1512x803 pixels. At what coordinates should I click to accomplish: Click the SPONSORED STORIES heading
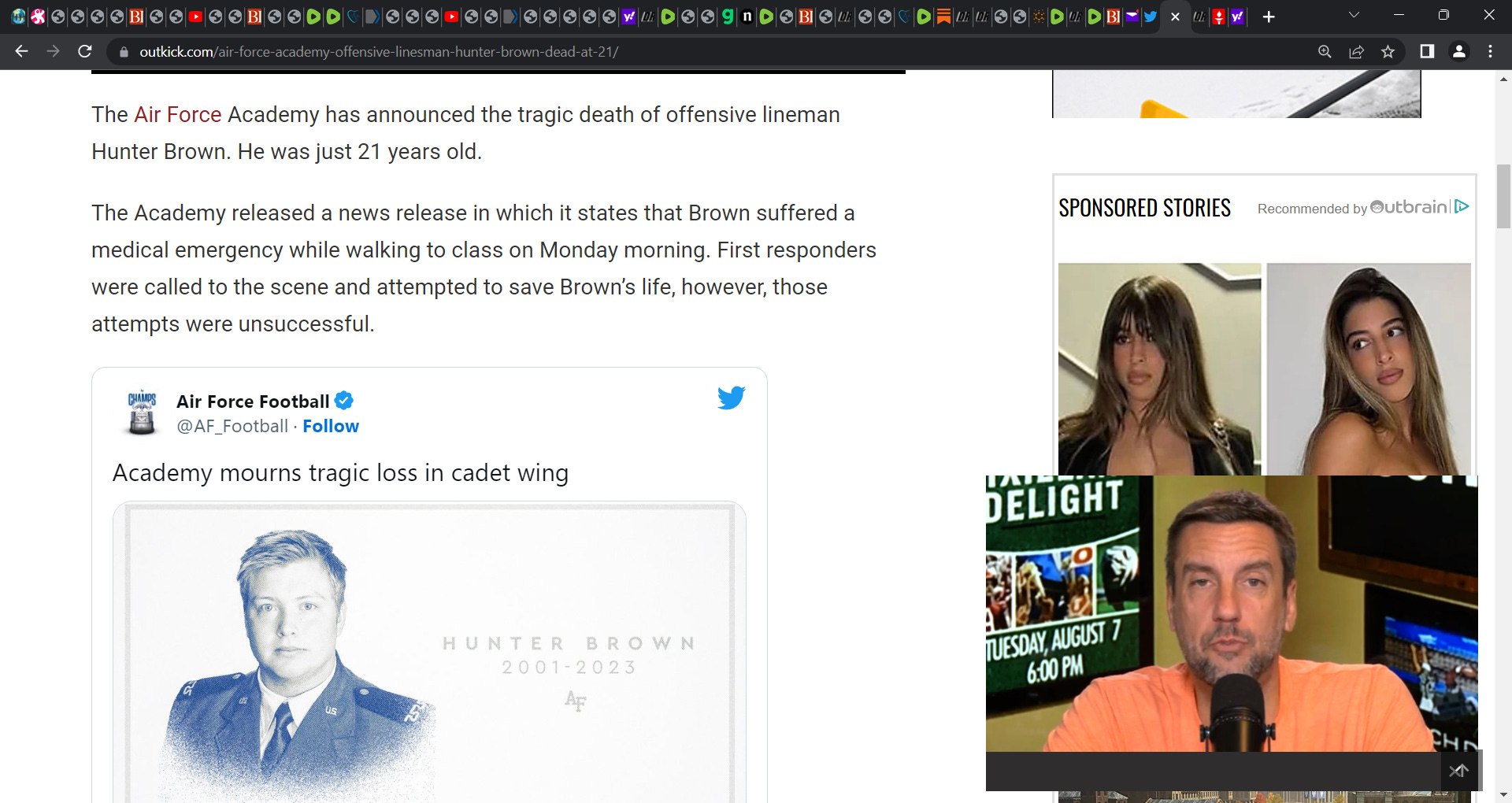pyautogui.click(x=1144, y=208)
